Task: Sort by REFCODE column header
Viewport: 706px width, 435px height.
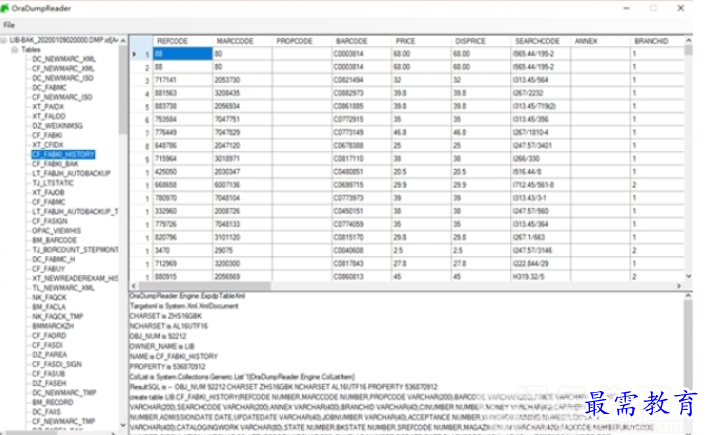Action: (182, 41)
